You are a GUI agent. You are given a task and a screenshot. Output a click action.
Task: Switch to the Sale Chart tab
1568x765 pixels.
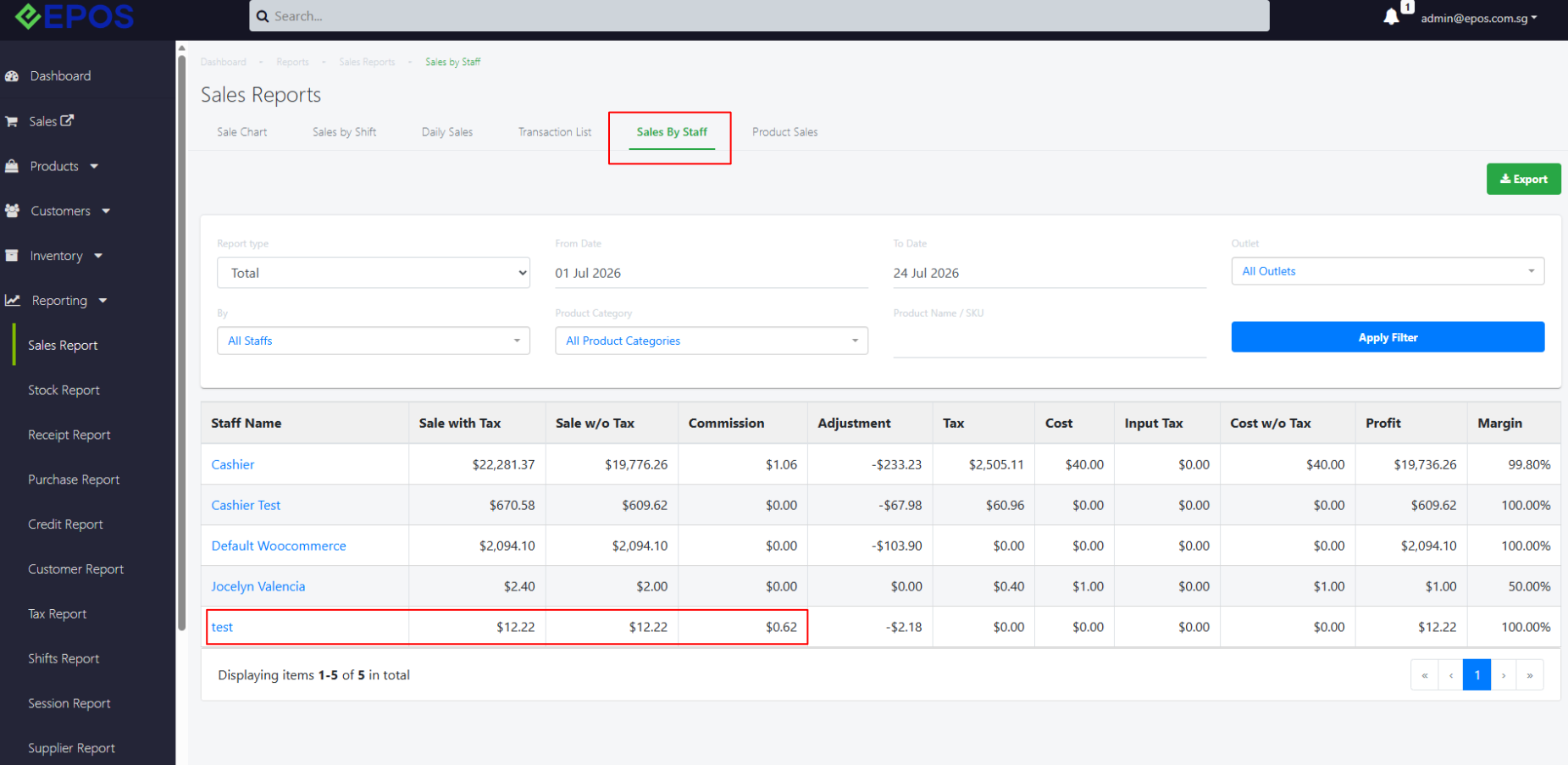click(242, 132)
